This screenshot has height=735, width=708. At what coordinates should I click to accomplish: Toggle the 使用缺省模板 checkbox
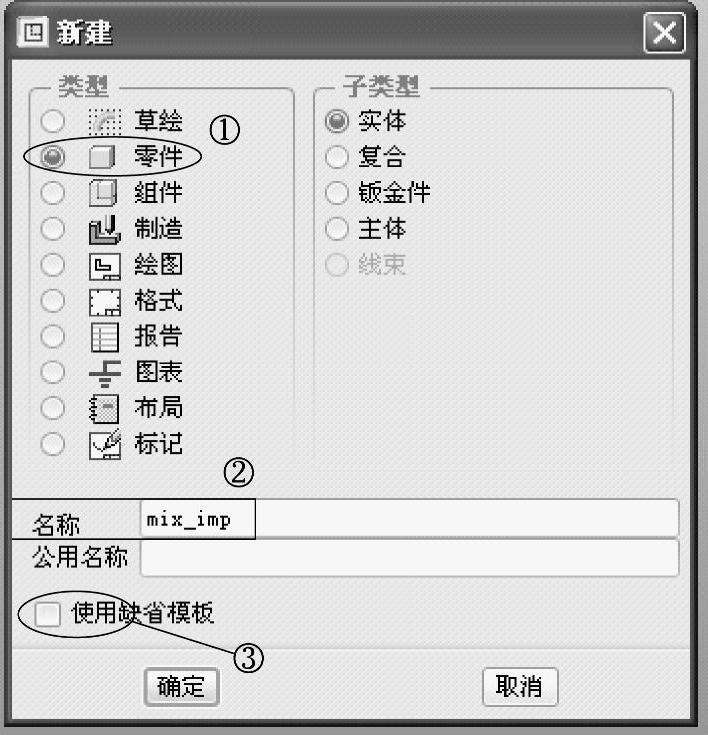48,614
